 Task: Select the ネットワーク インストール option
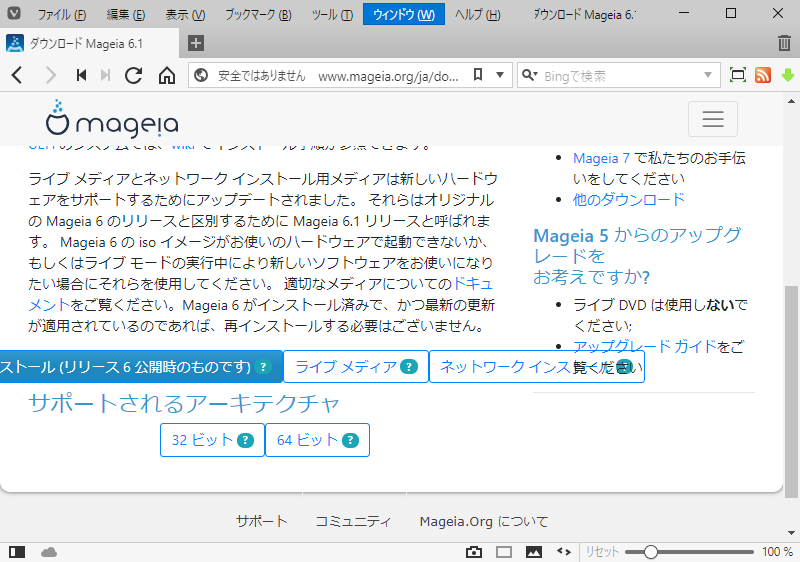pos(537,367)
